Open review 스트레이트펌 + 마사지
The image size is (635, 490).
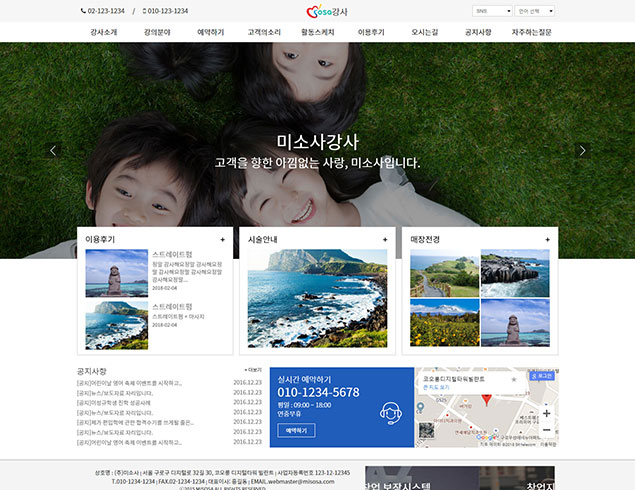pyautogui.click(x=178, y=316)
